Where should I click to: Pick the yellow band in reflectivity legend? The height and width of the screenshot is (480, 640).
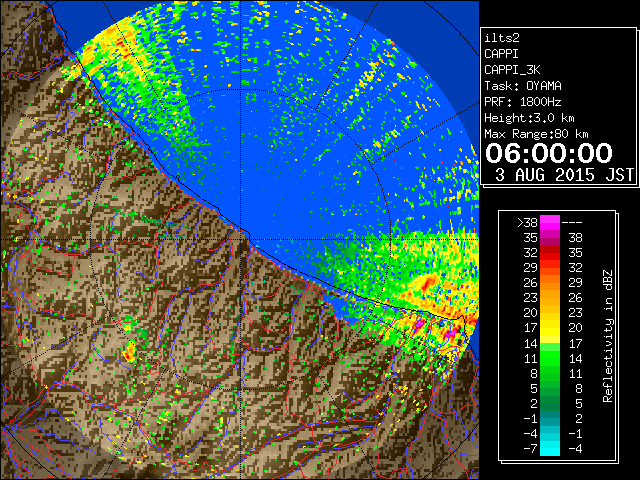coord(550,329)
